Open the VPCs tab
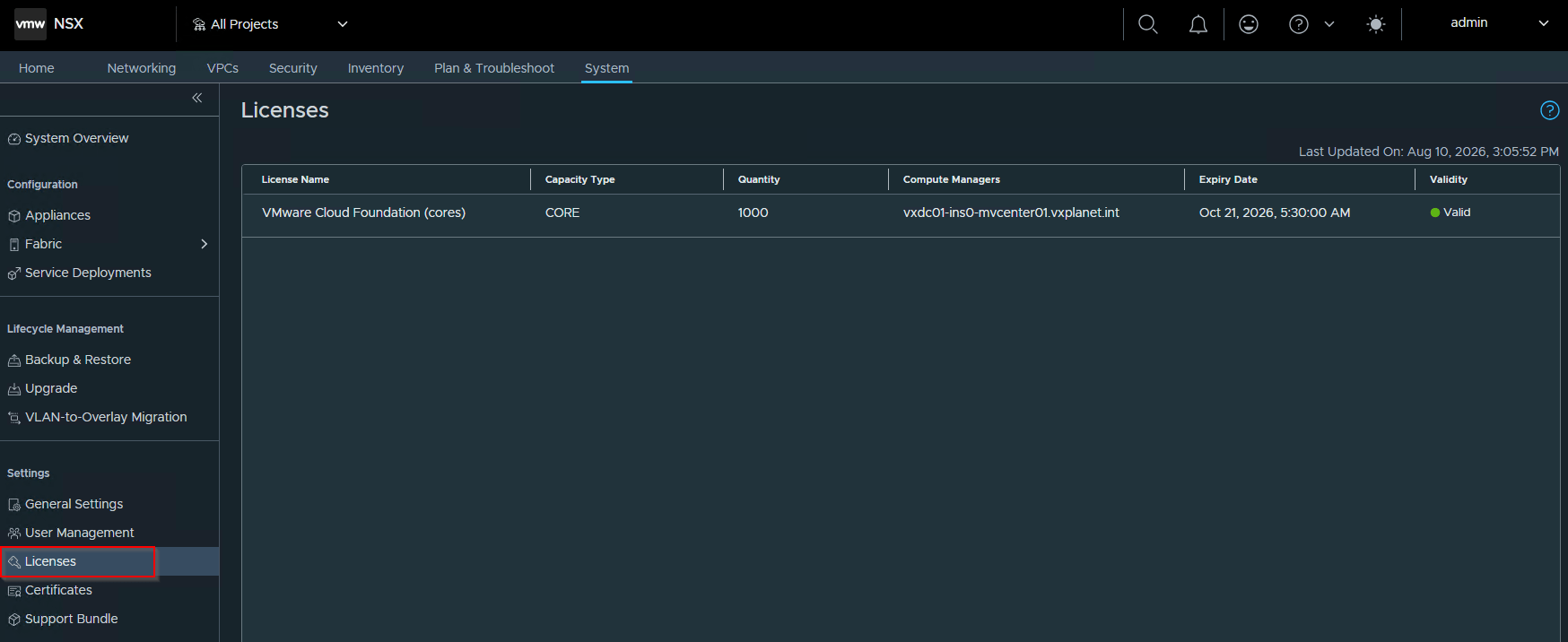The width and height of the screenshot is (1568, 642). point(222,68)
